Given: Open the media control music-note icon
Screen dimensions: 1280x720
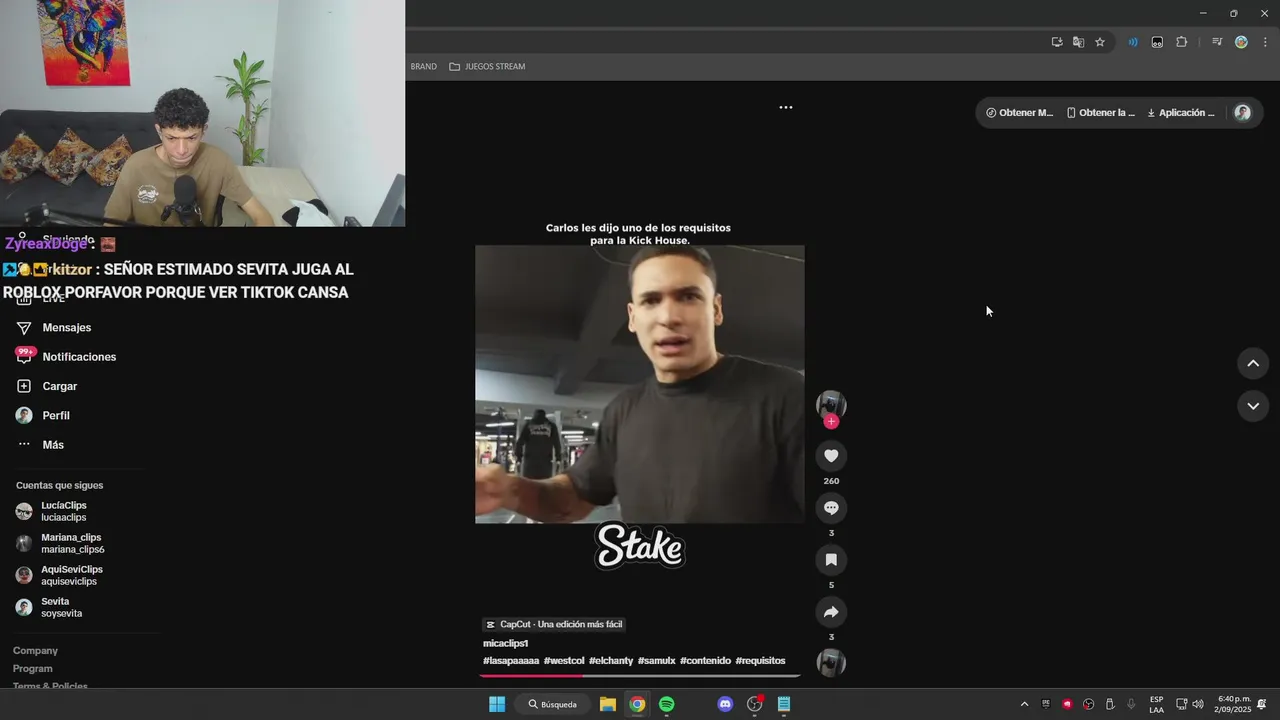Looking at the screenshot, I should tap(1217, 42).
